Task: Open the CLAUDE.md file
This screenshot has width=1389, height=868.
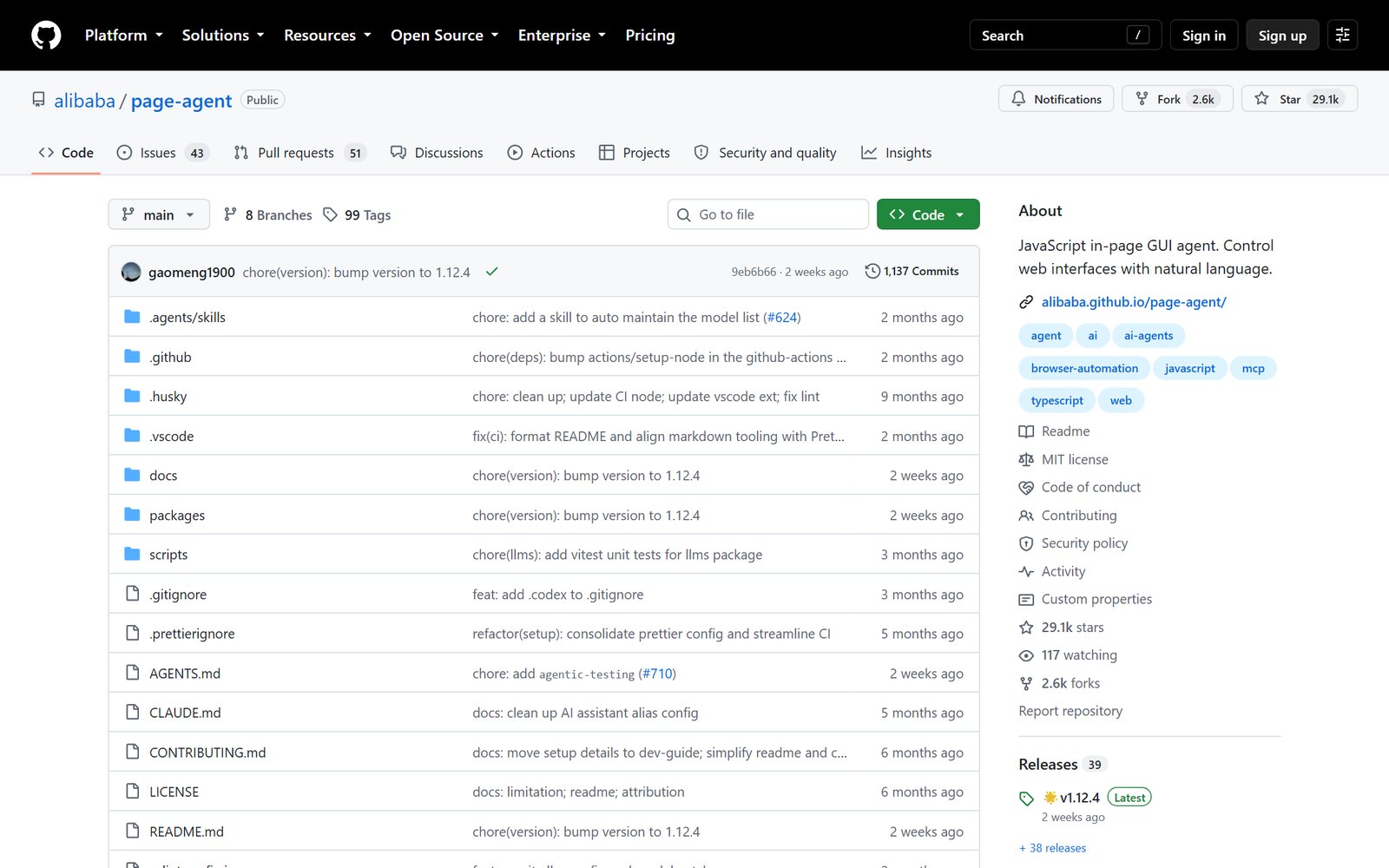Action: (x=185, y=713)
